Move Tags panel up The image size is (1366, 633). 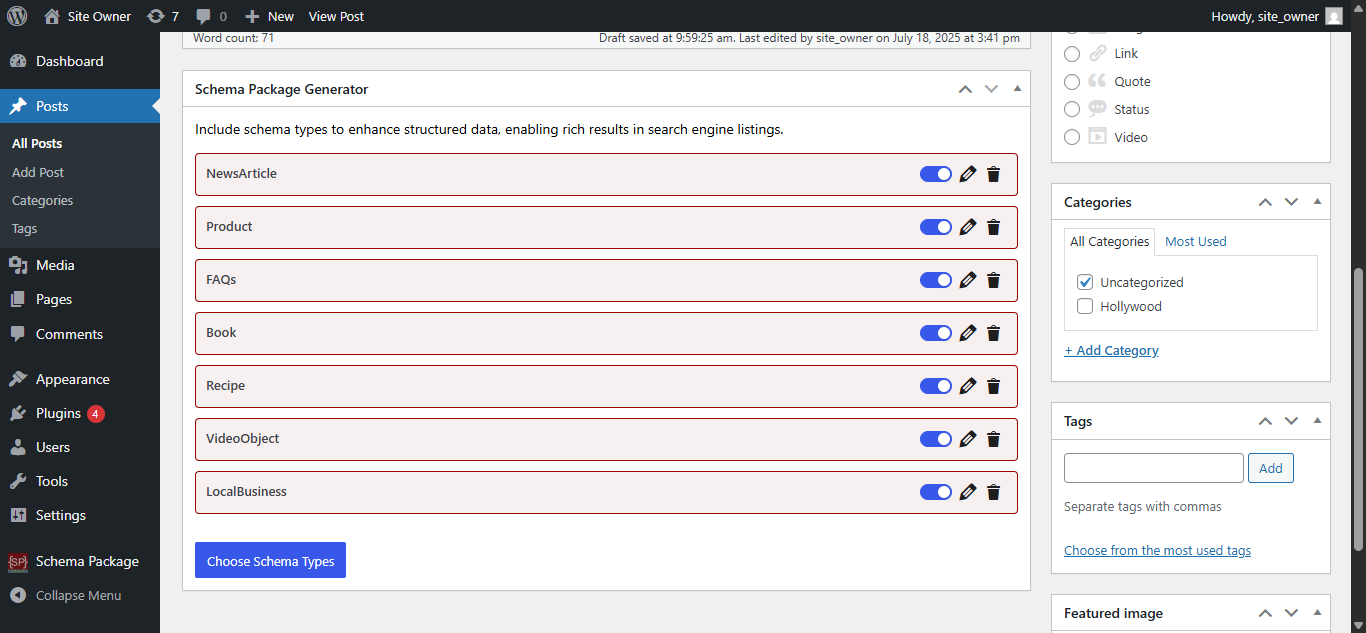(x=1265, y=421)
